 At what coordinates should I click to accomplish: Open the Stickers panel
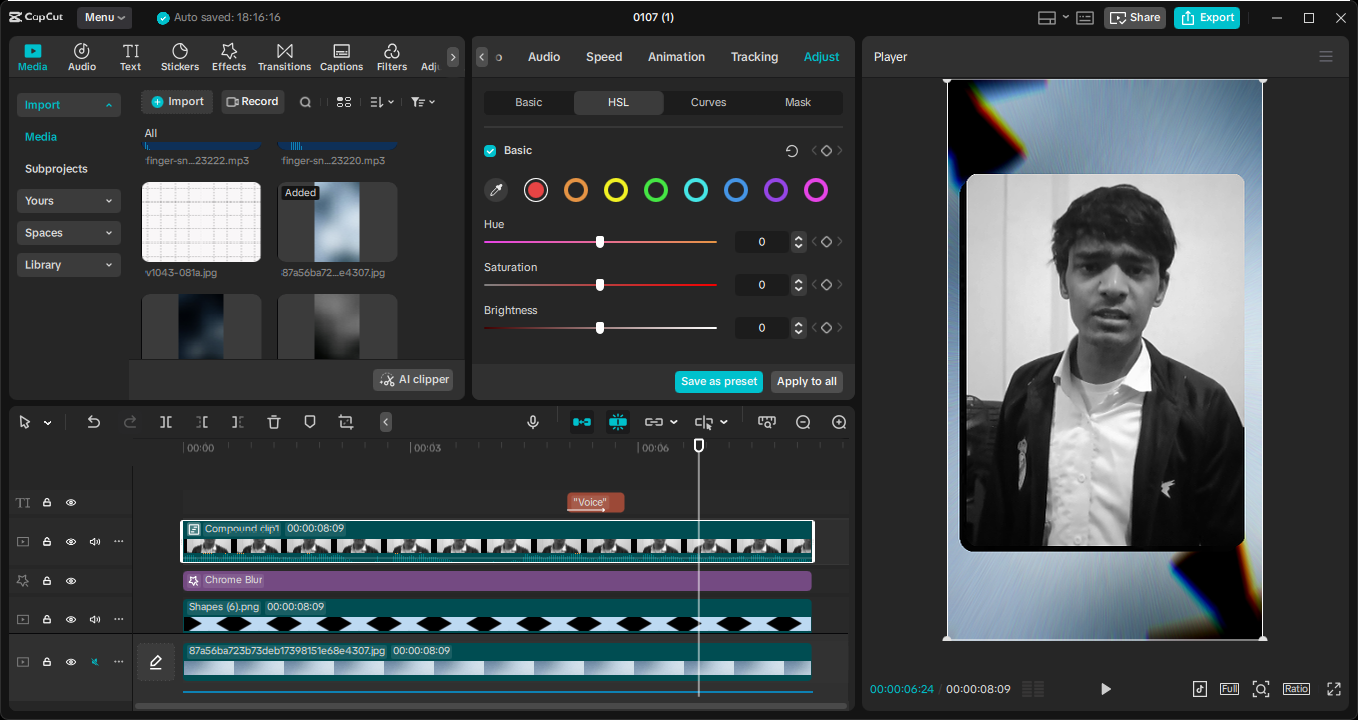tap(180, 57)
